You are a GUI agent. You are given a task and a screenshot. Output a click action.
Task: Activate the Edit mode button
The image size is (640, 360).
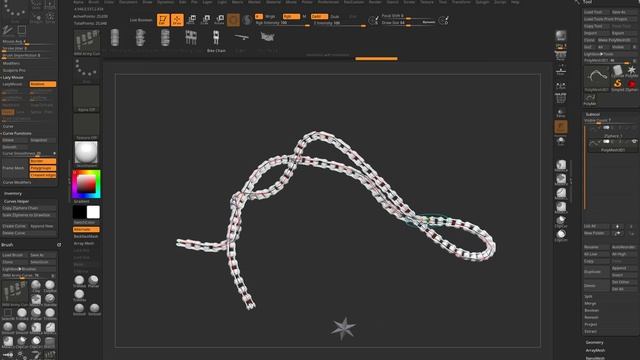(163, 20)
